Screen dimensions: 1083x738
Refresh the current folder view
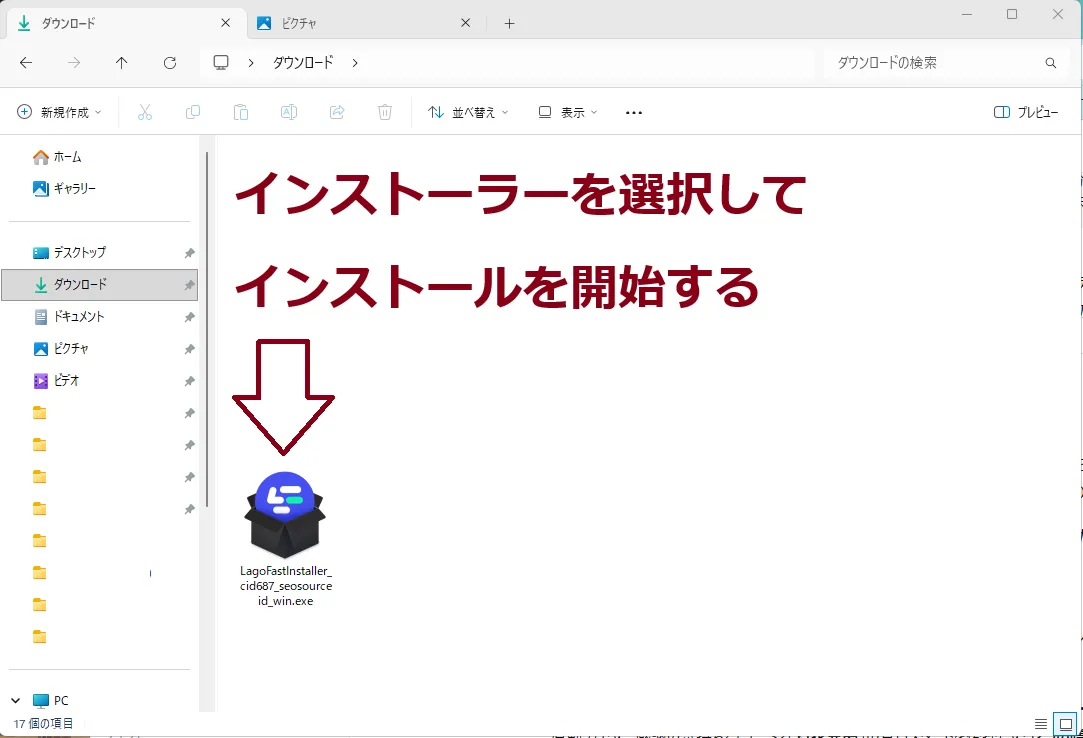coord(170,62)
